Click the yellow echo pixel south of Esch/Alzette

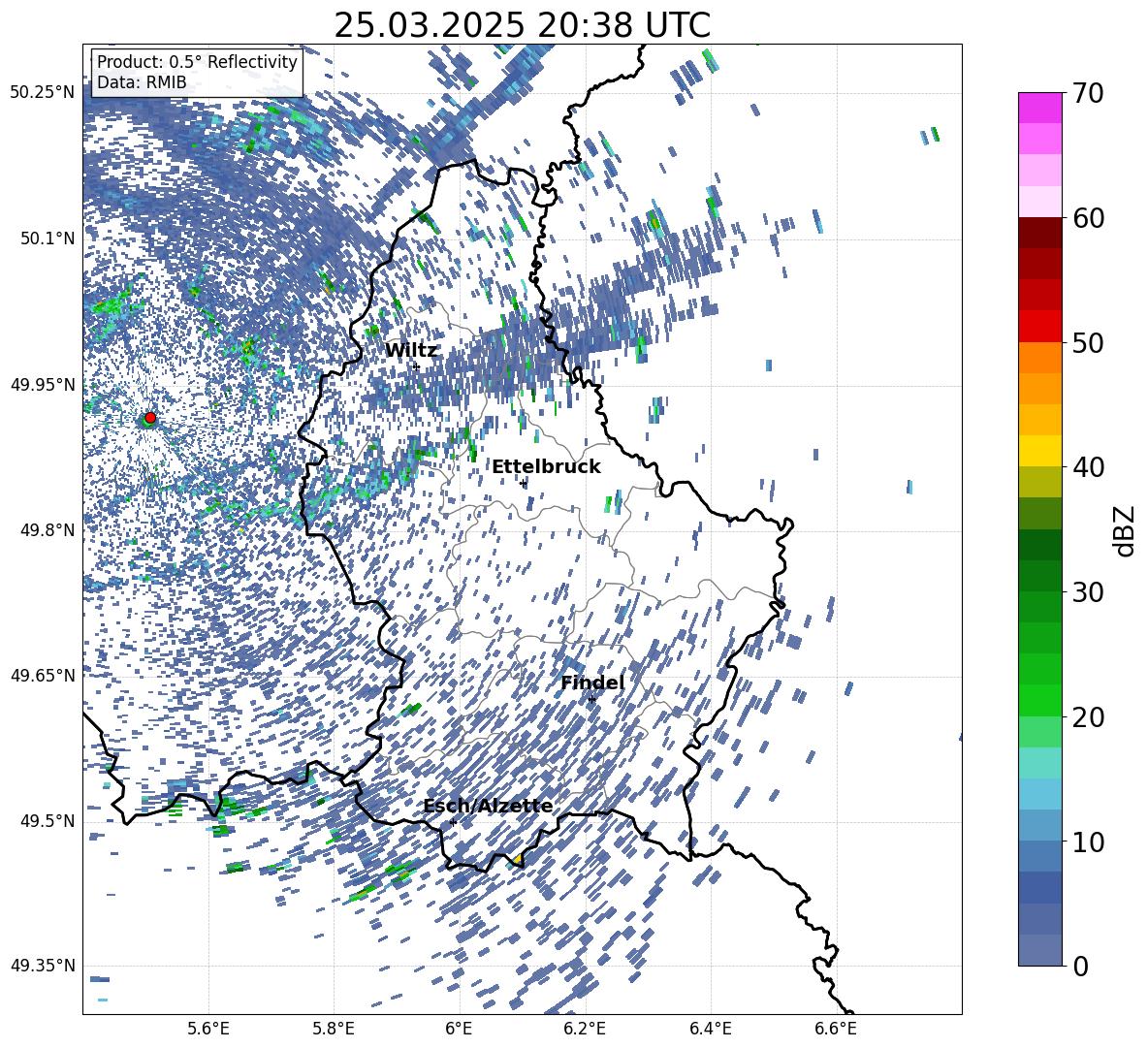(x=519, y=860)
